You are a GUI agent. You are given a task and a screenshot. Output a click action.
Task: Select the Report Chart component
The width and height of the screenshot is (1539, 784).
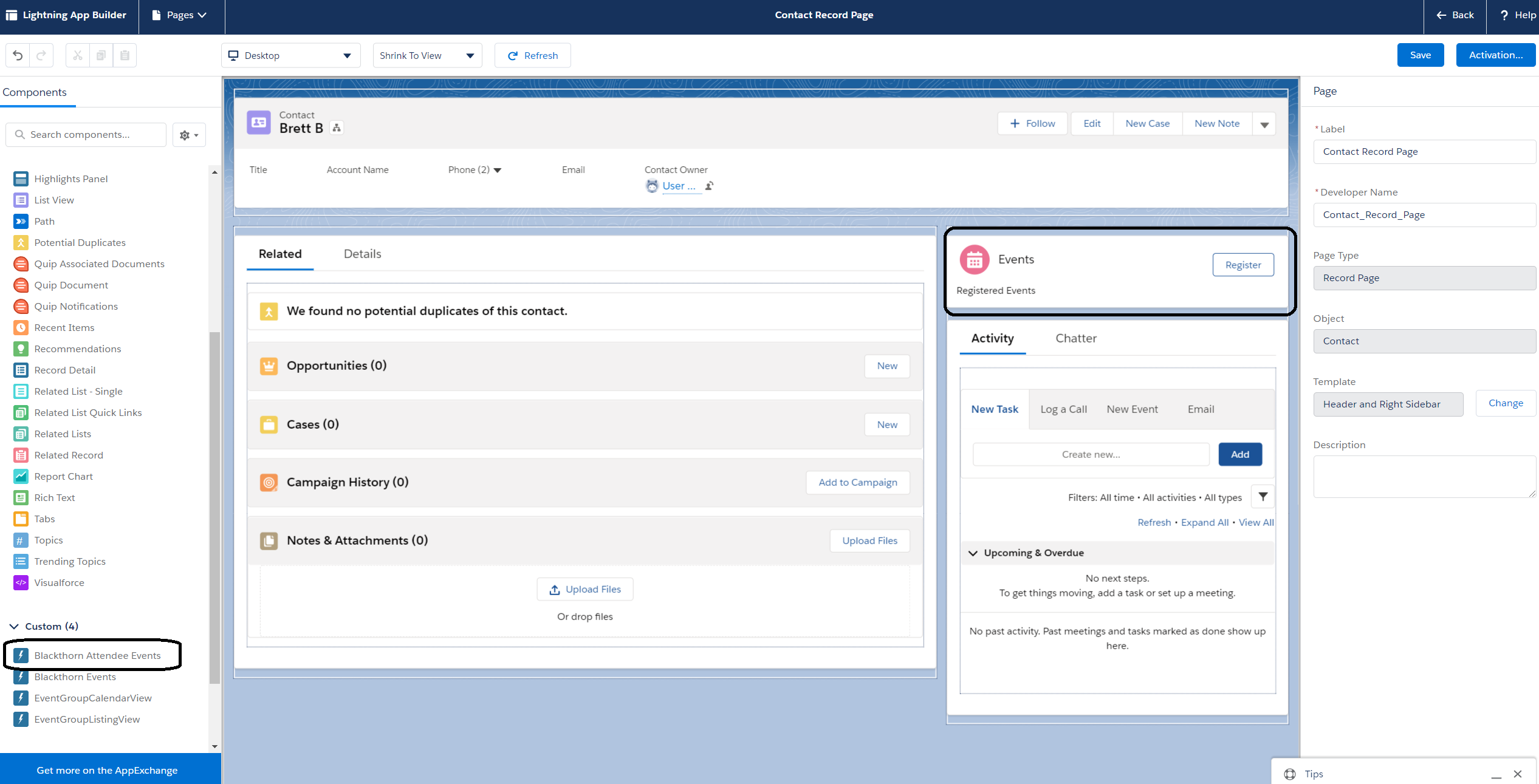(53, 476)
